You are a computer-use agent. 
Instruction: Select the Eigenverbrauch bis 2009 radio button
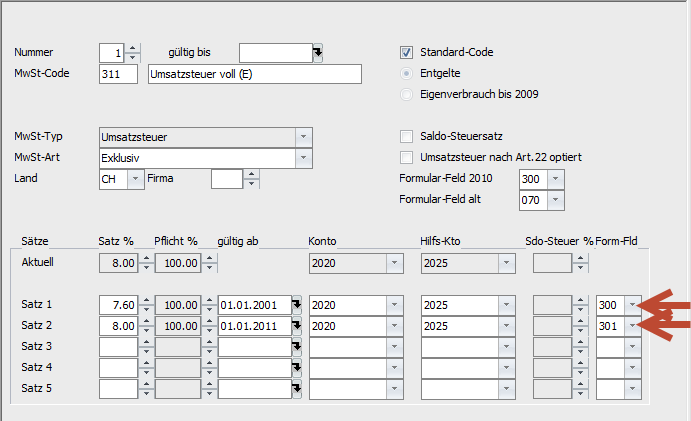pos(406,94)
